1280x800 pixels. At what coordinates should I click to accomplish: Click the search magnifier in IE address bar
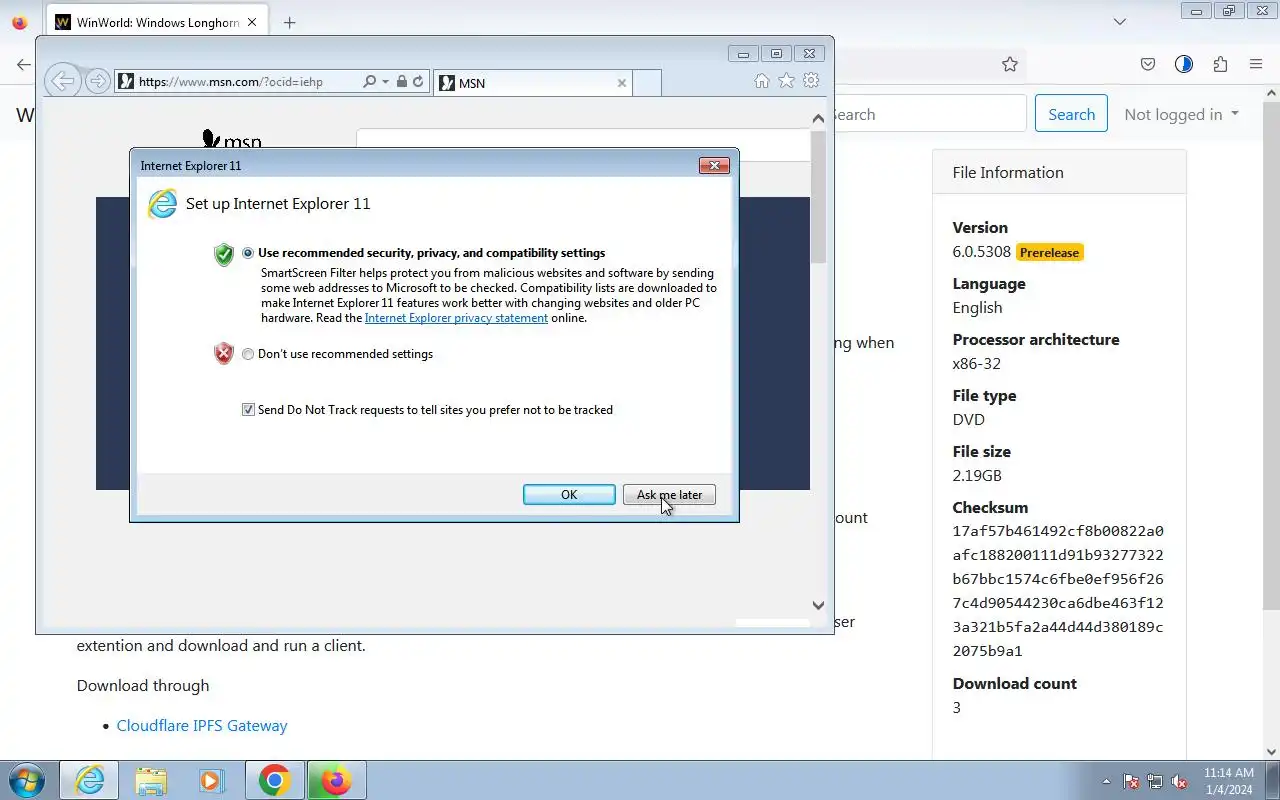pyautogui.click(x=369, y=82)
